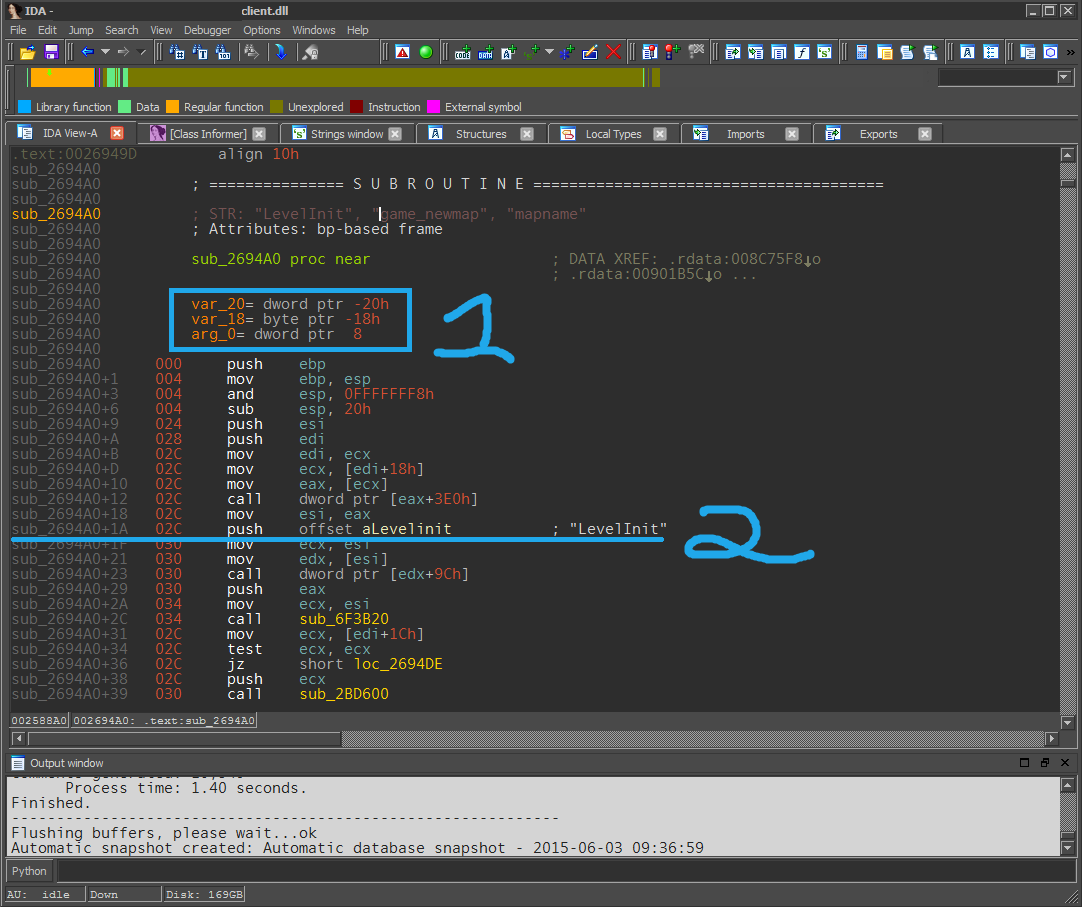Convert to DATA with toolbar icon
1082x907 pixels.
coord(486,52)
